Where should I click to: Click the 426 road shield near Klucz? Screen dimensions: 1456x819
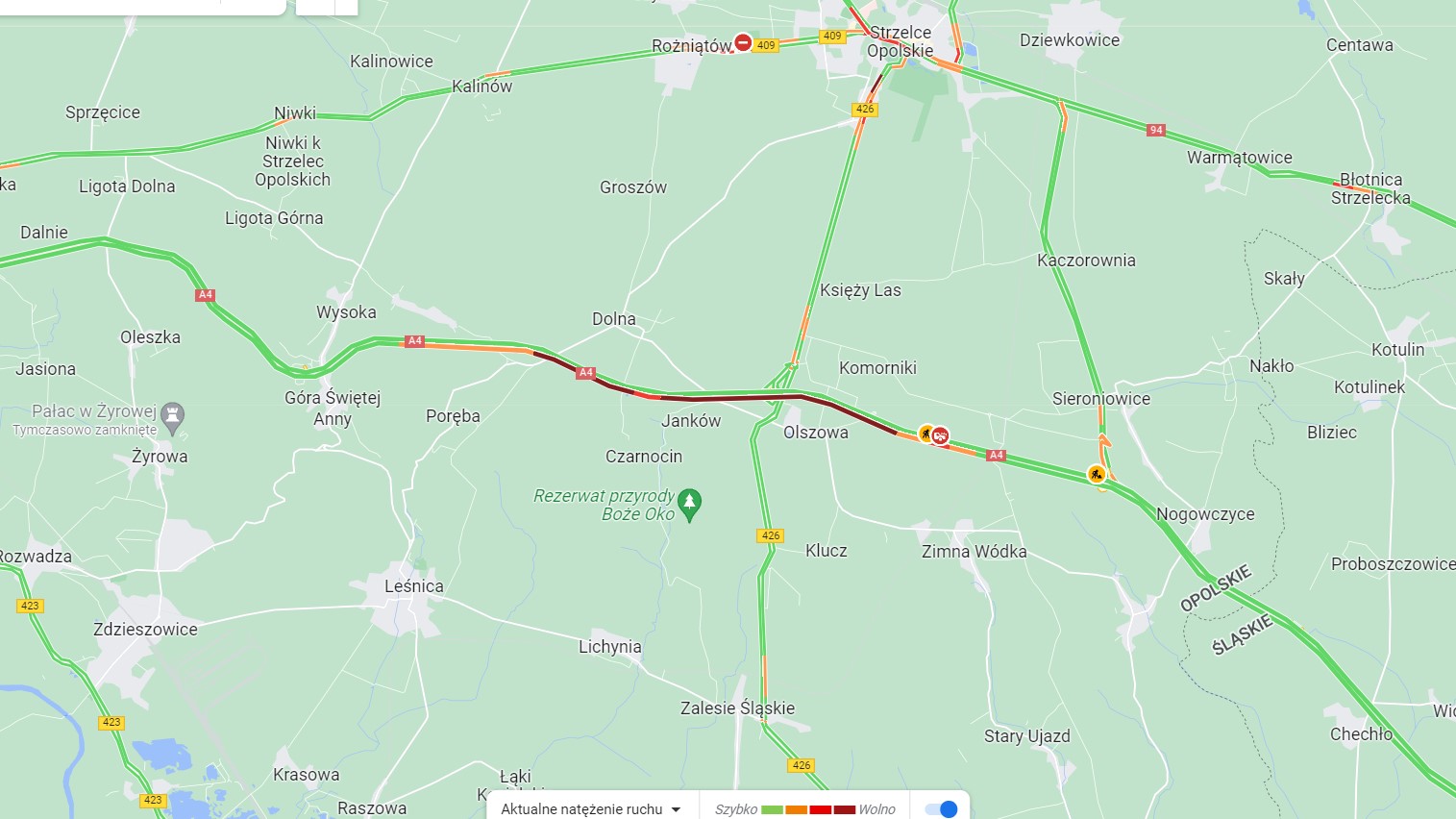click(771, 535)
